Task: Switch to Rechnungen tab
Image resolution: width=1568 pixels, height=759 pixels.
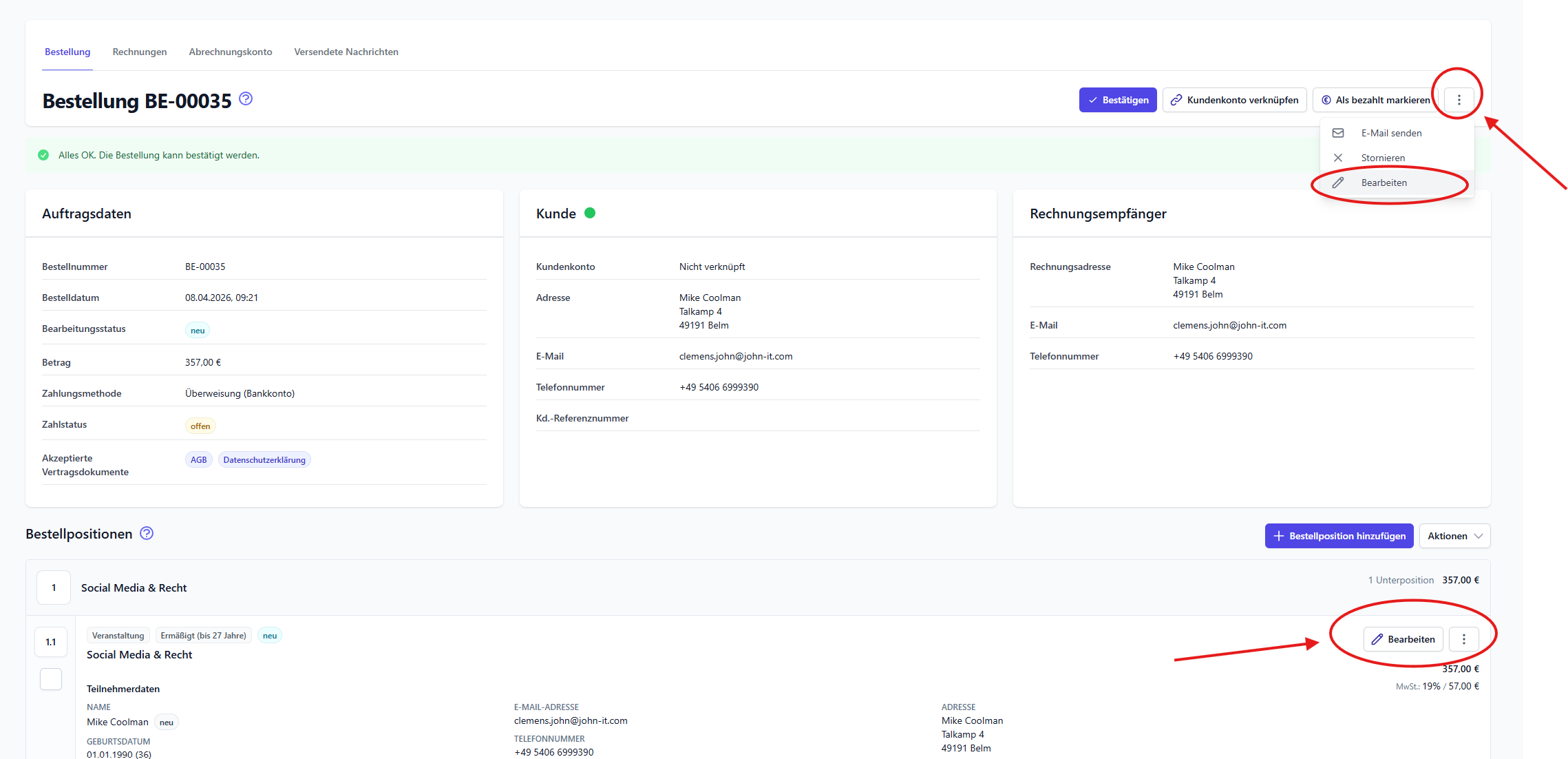Action: [x=140, y=52]
